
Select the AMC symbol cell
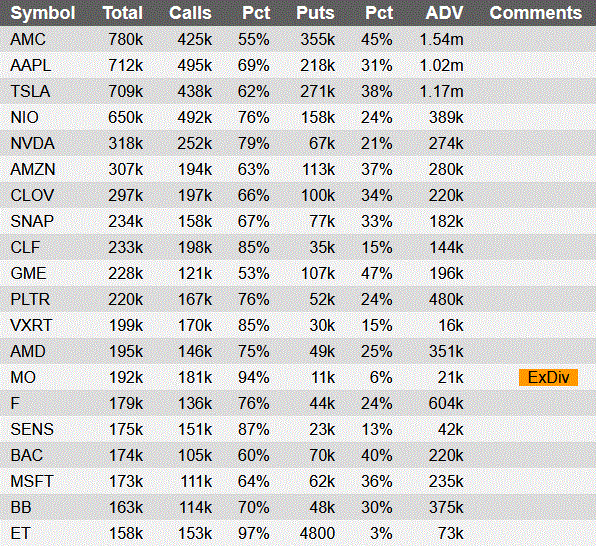click(28, 39)
